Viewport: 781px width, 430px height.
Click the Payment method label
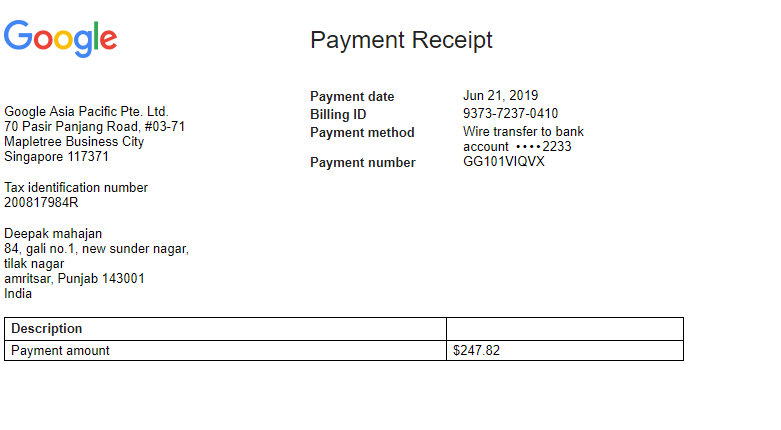(x=362, y=133)
